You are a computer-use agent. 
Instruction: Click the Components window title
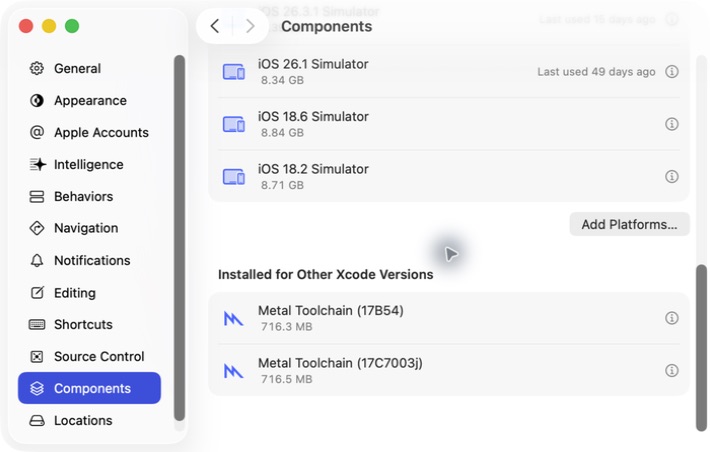pos(326,26)
